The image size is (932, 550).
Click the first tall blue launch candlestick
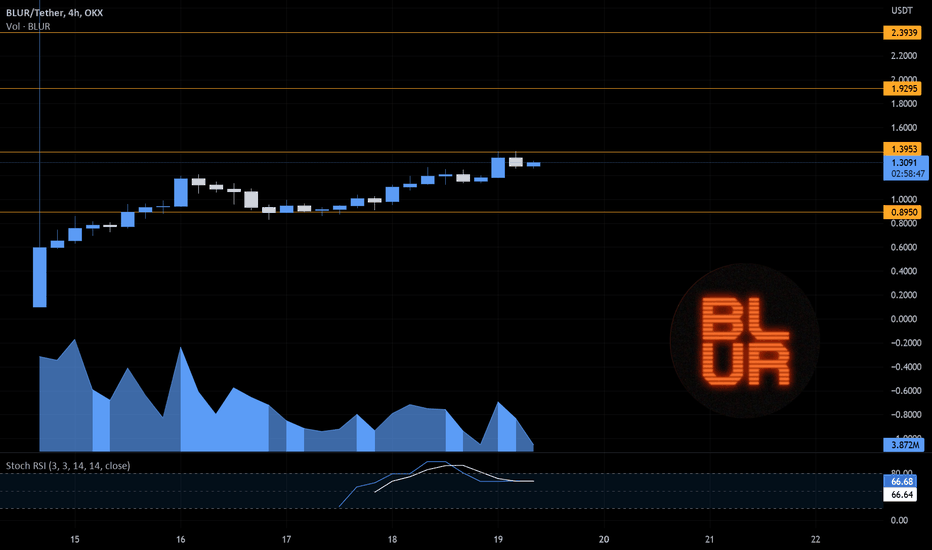[x=39, y=277]
